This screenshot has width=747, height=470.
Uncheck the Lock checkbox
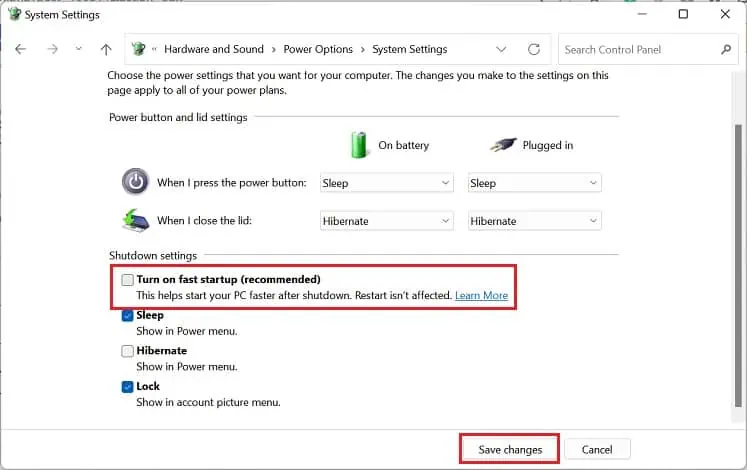tap(127, 387)
